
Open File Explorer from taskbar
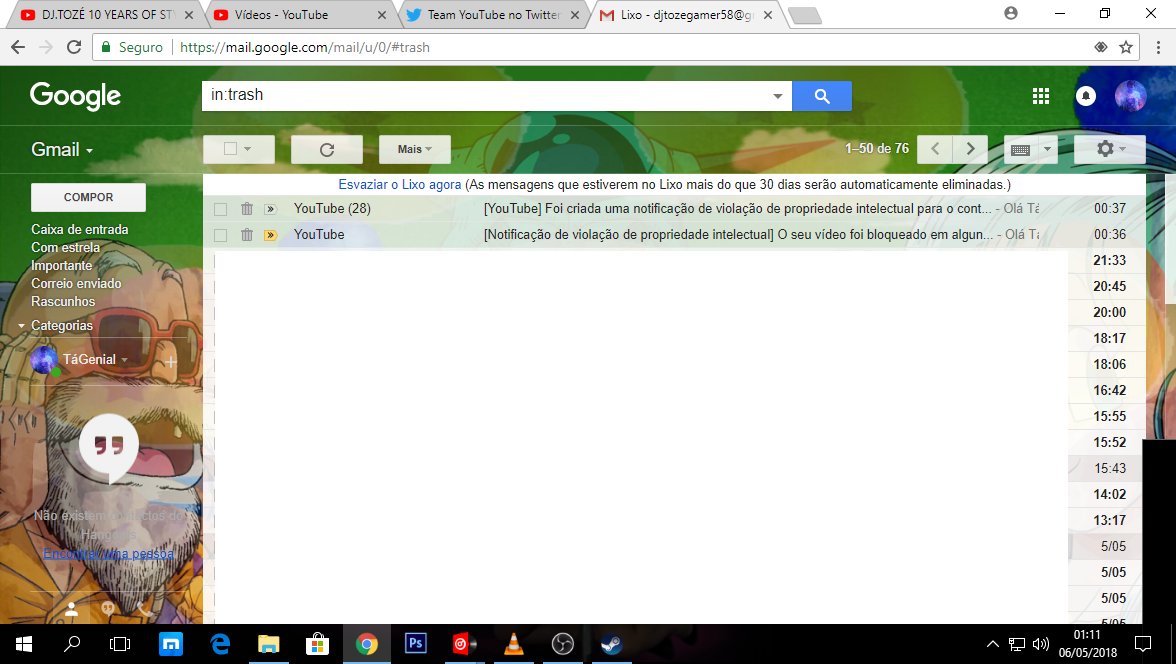click(268, 644)
